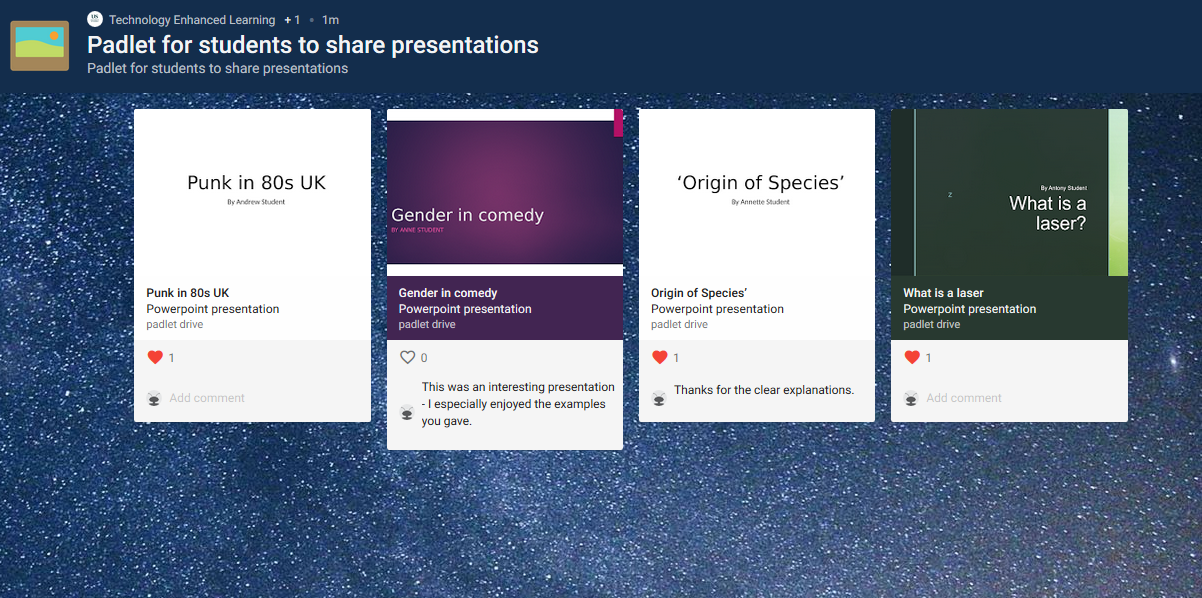This screenshot has height=598, width=1202.
Task: Click the board title heading text
Action: click(x=312, y=45)
